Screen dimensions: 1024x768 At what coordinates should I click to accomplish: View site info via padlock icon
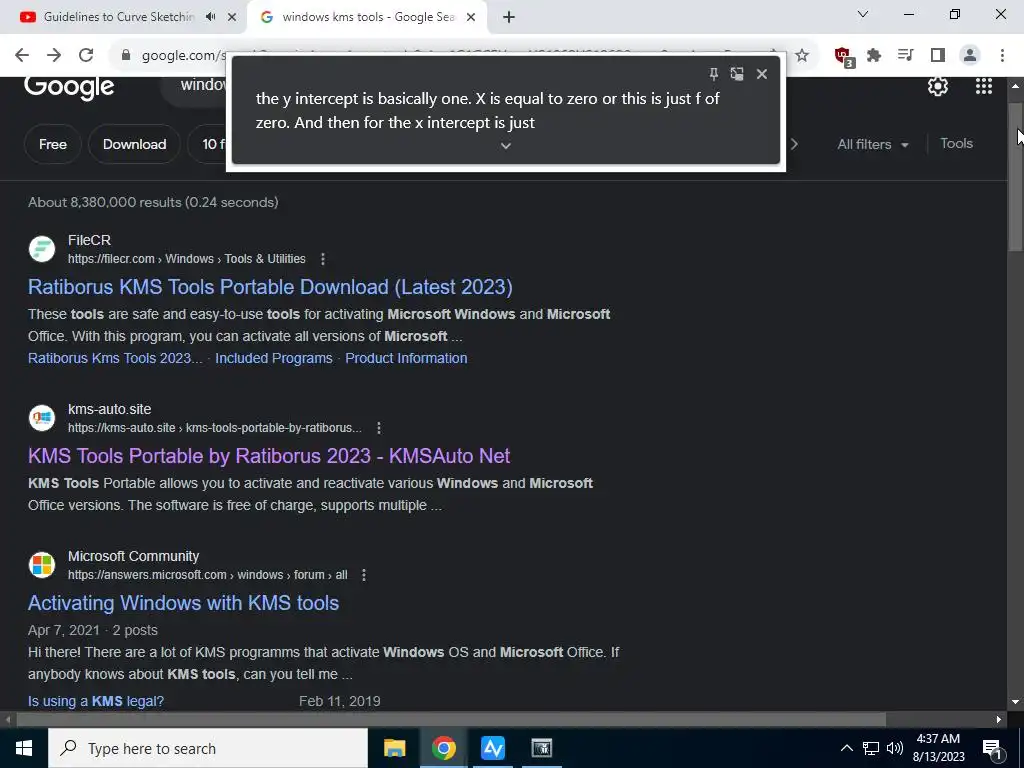[126, 56]
